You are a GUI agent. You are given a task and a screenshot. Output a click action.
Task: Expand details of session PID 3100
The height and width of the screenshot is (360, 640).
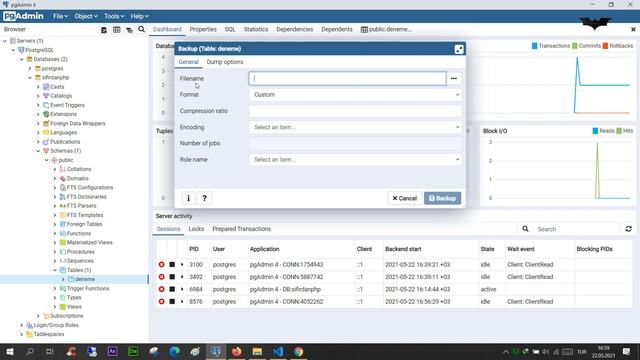[x=182, y=264]
